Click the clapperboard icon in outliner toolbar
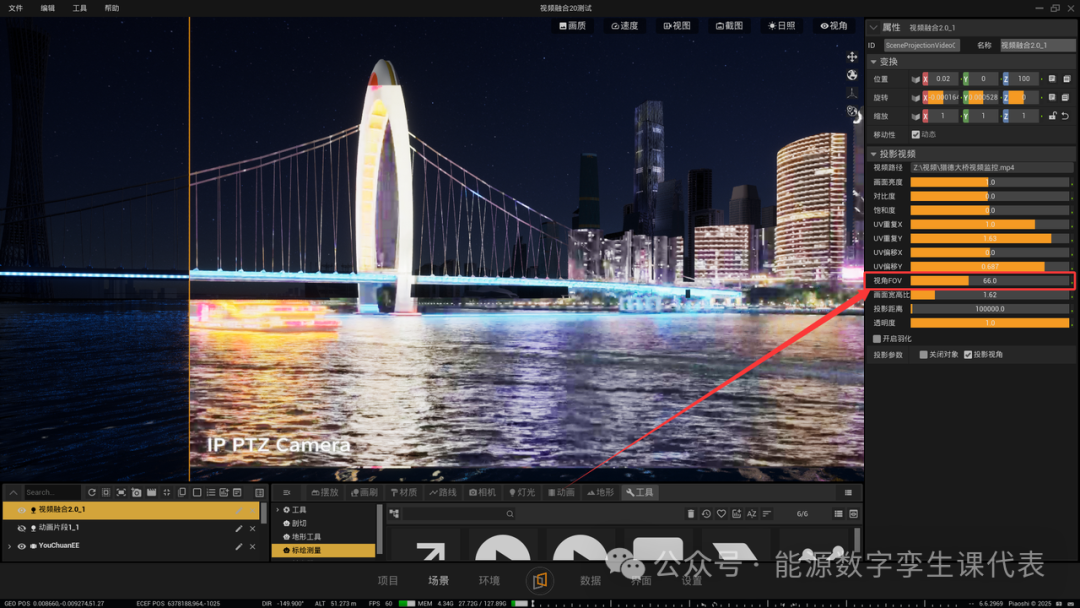Screen dimensions: 1080x608 152,492
